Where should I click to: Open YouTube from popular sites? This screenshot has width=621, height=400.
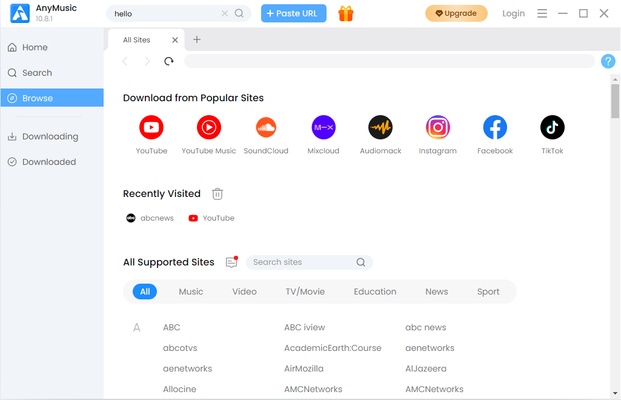pos(151,127)
